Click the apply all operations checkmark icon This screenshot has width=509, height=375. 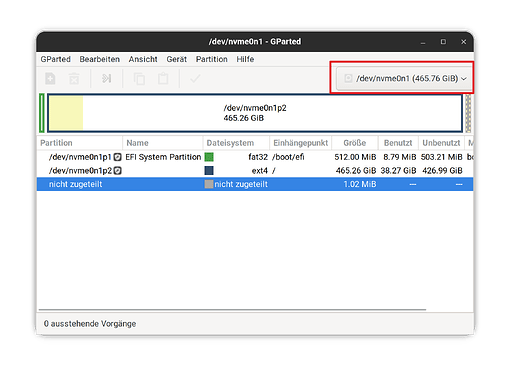(195, 79)
